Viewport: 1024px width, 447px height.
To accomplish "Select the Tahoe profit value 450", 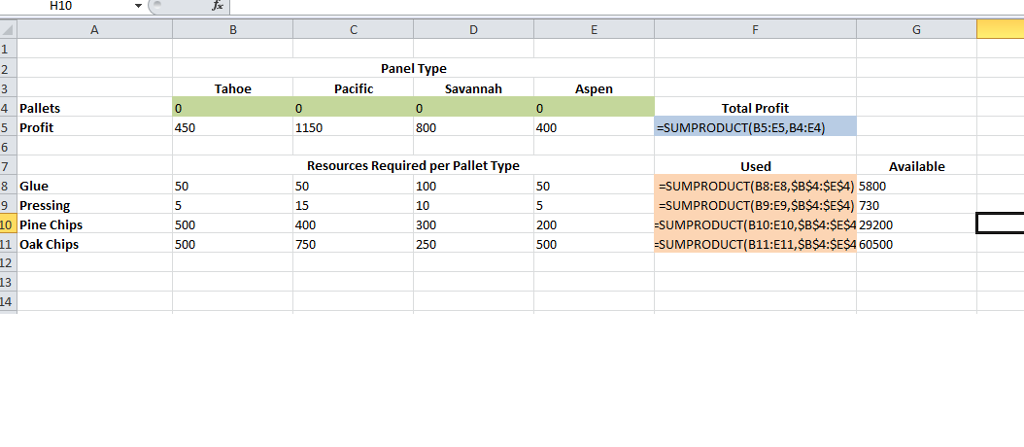I will 232,127.
